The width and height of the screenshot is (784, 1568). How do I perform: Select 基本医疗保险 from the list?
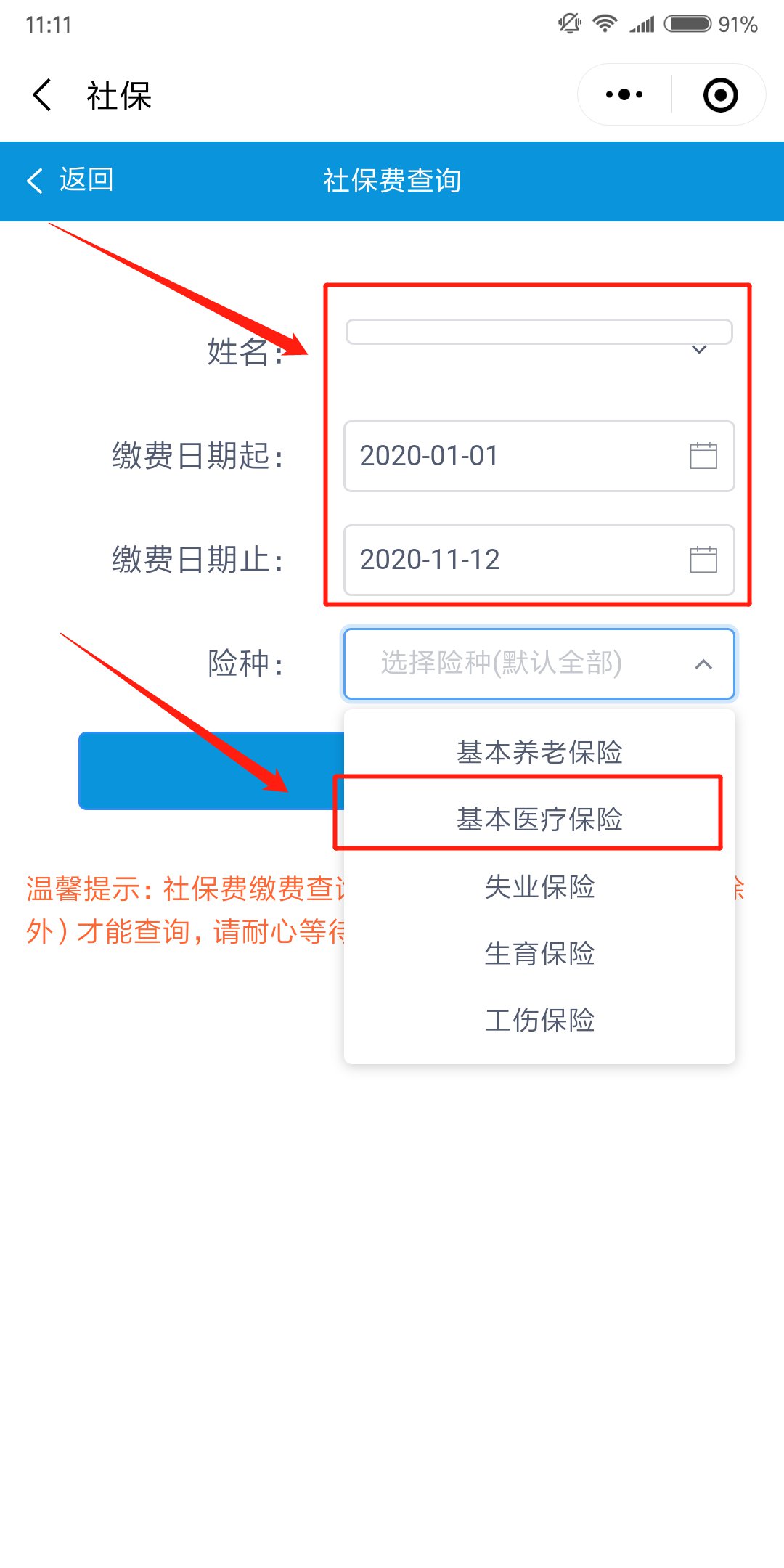point(539,819)
